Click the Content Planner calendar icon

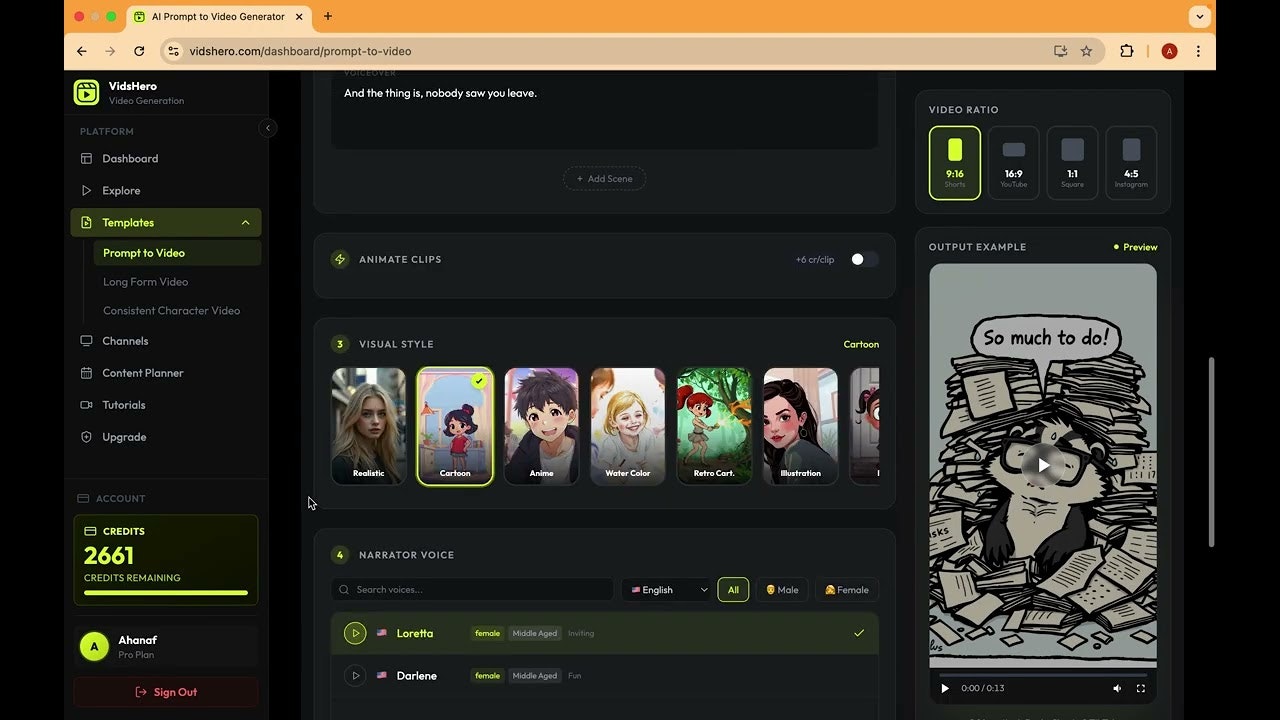pyautogui.click(x=86, y=373)
